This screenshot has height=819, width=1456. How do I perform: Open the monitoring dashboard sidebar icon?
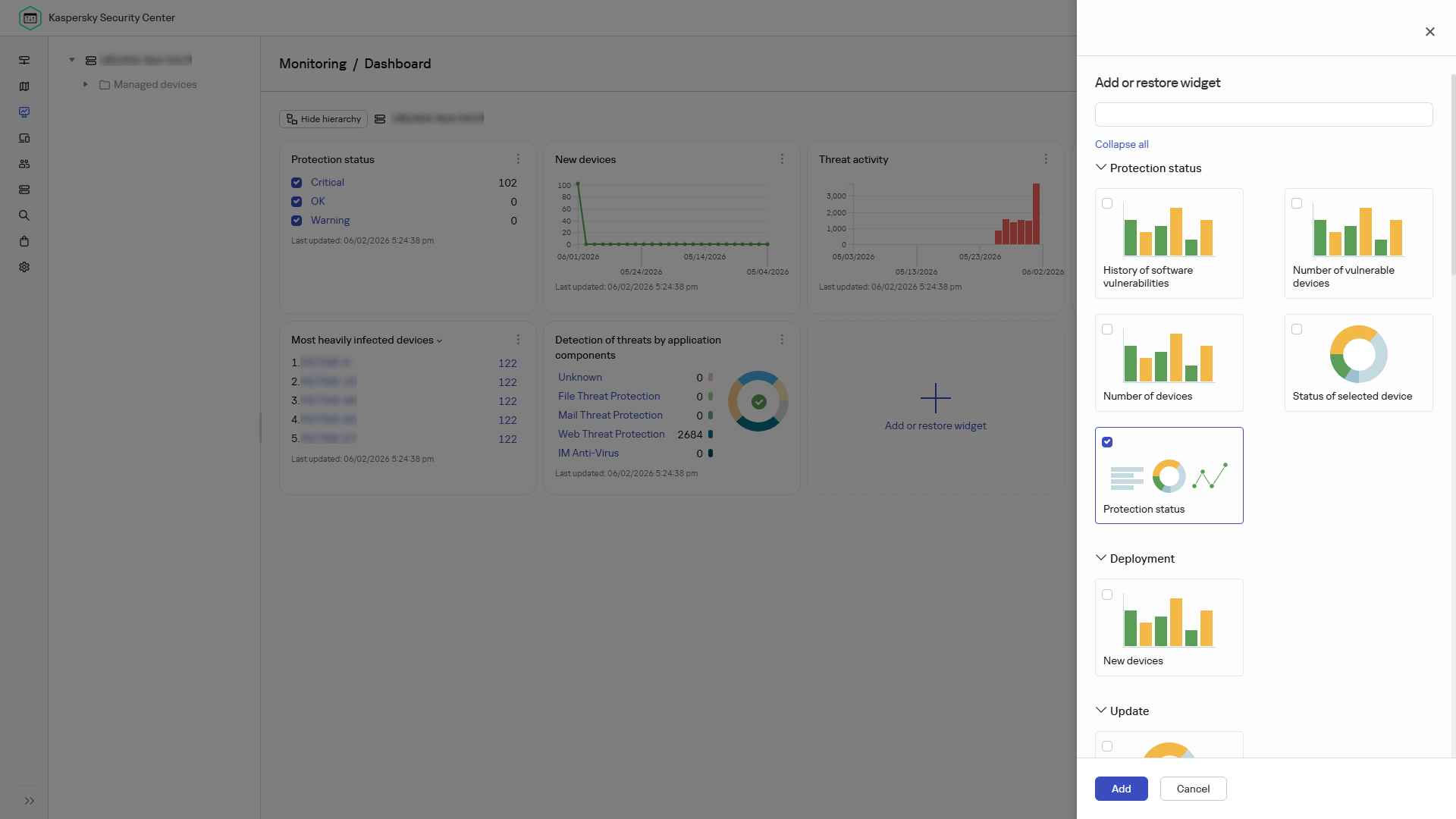24,112
